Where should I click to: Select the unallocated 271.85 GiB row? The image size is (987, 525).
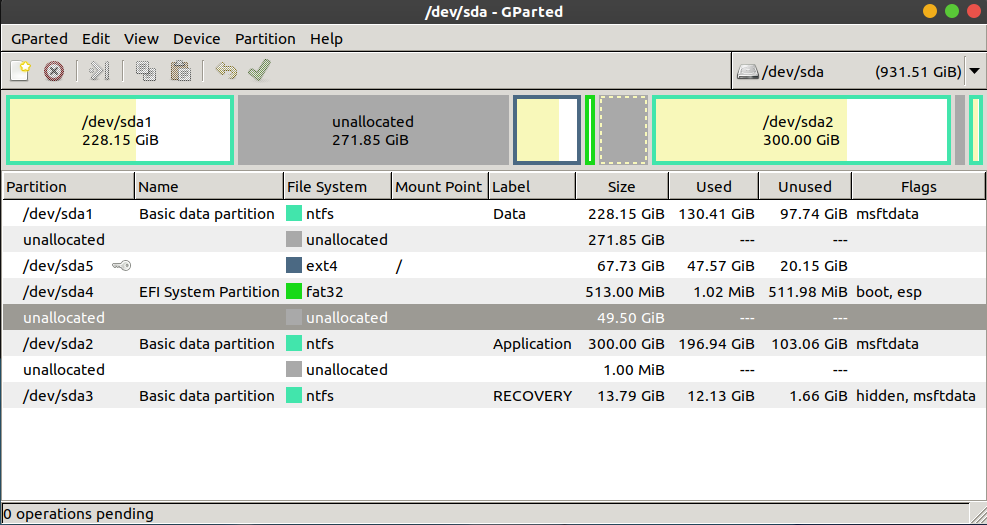coord(494,240)
